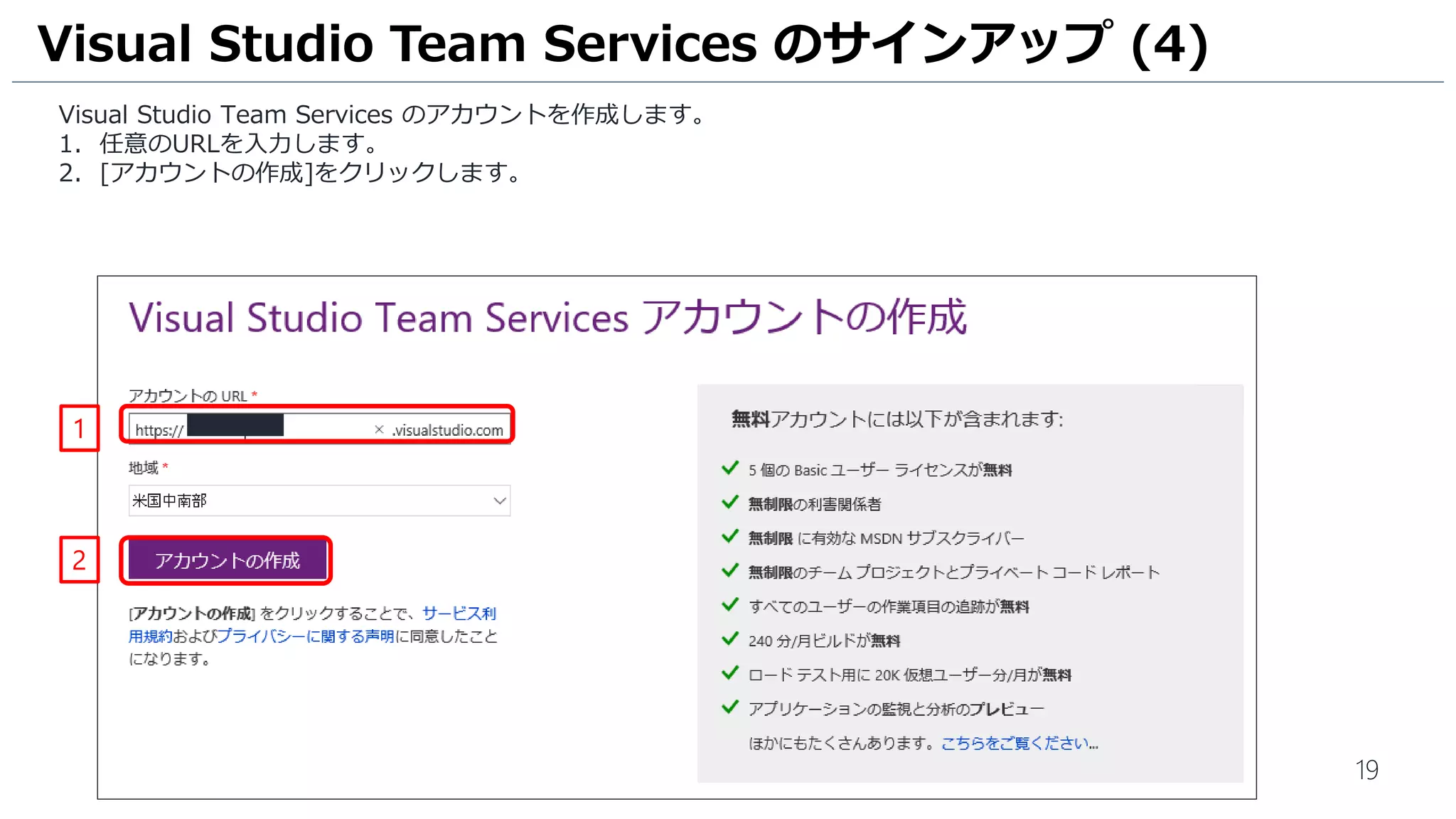Click the heading 無料アカウントには以下が含まれます

point(897,419)
